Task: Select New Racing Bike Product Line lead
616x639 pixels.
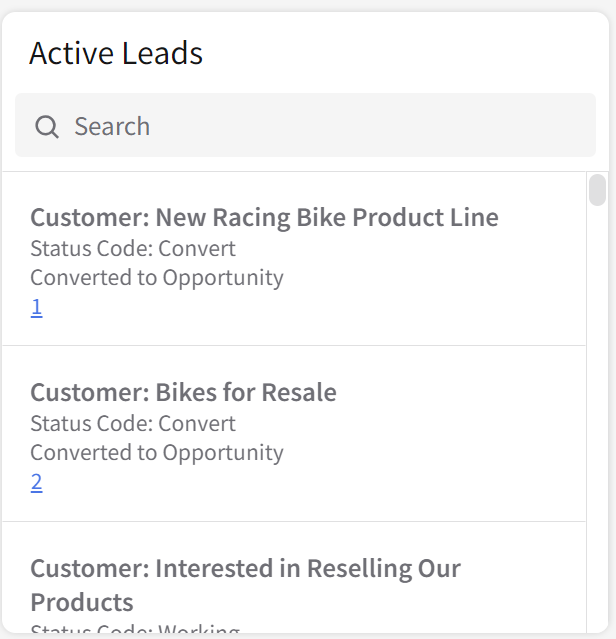Action: [x=264, y=217]
